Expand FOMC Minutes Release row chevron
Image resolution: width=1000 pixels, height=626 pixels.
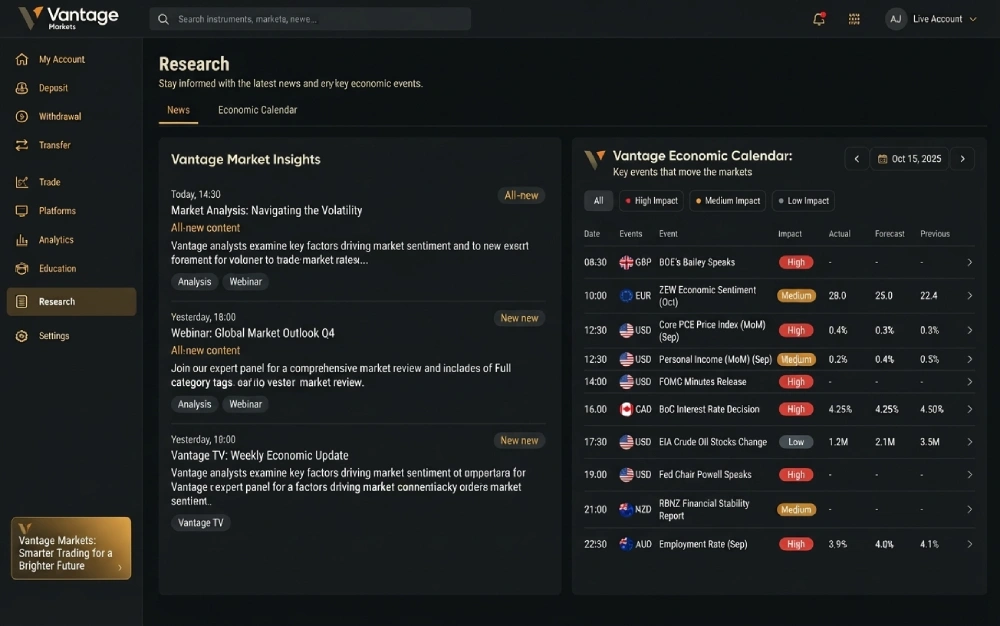[x=969, y=382]
